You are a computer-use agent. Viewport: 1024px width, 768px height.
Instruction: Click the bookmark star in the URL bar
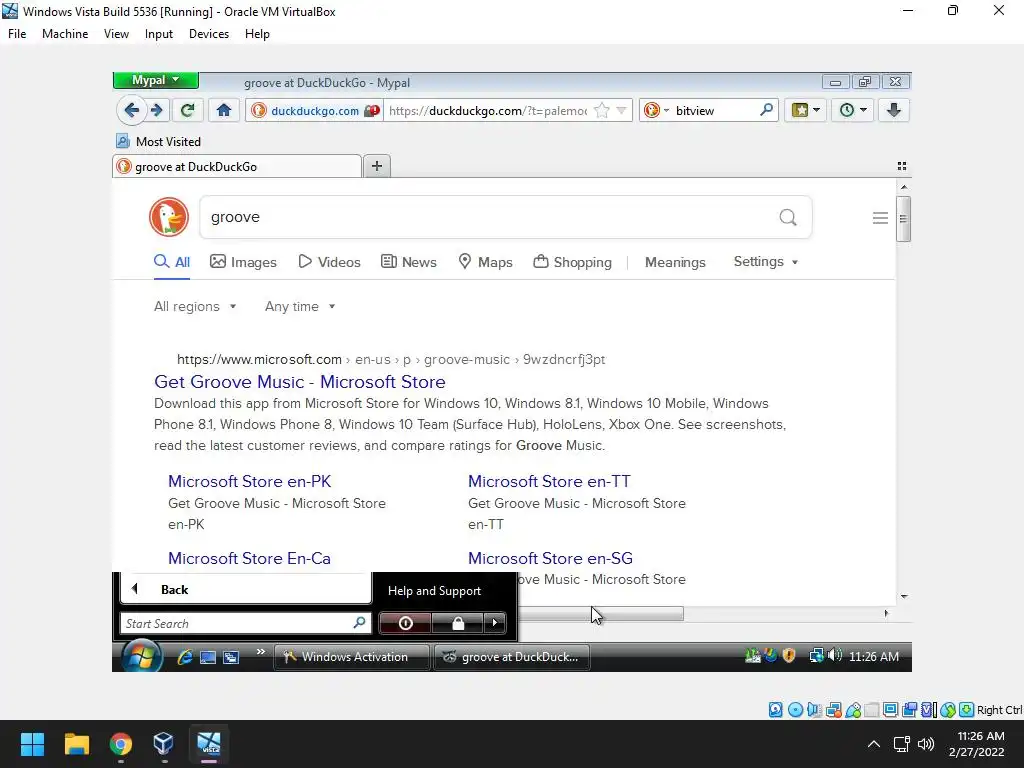(601, 110)
